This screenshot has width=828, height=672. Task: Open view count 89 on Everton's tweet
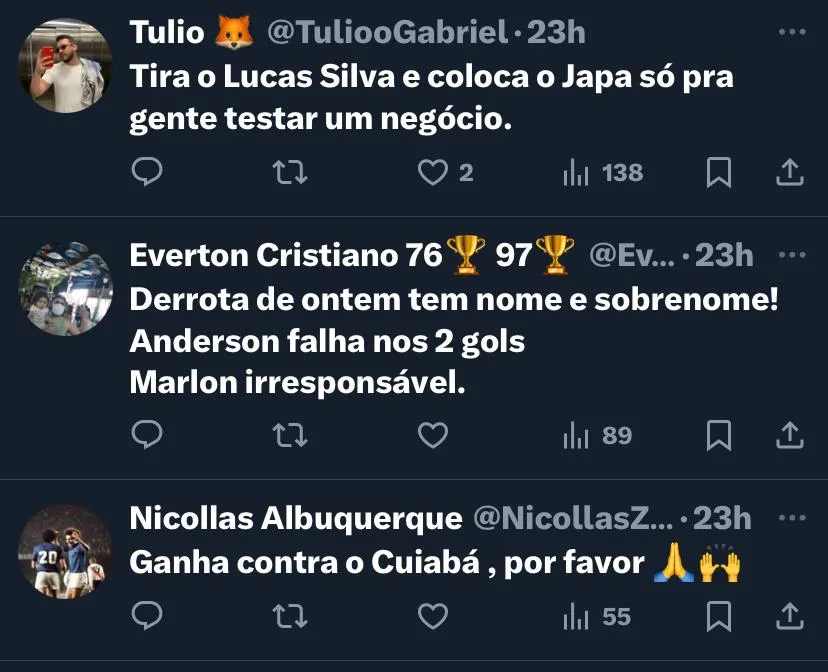pyautogui.click(x=597, y=436)
